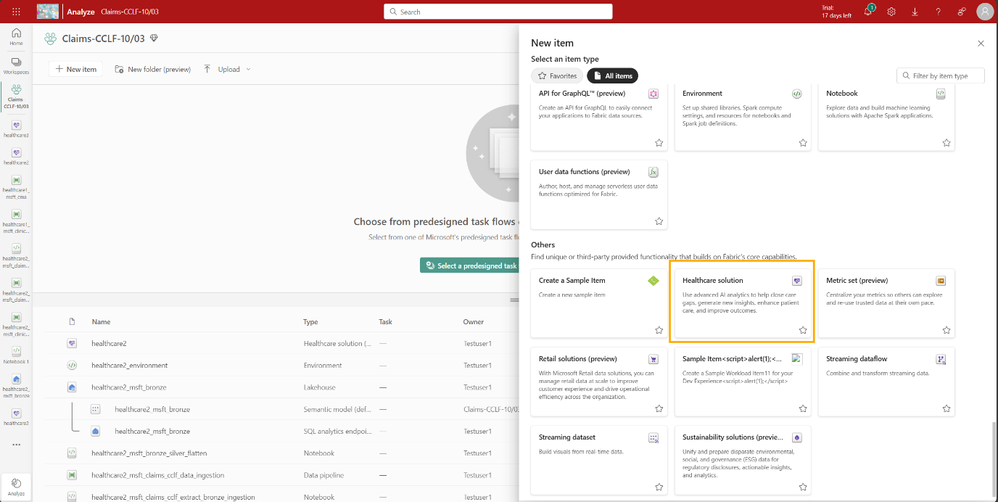Sort list by Type column header

pos(310,322)
